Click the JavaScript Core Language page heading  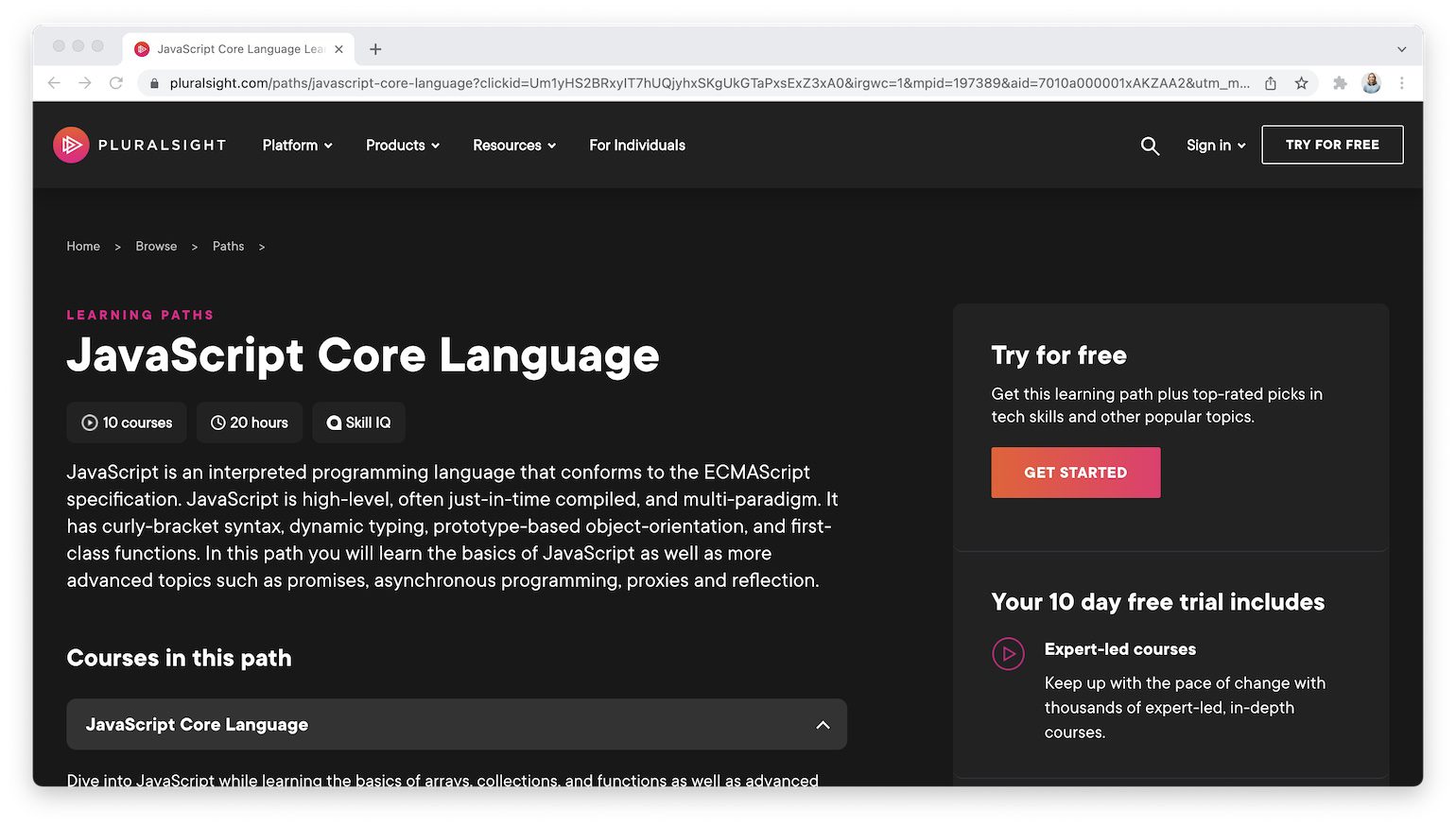[x=363, y=355]
